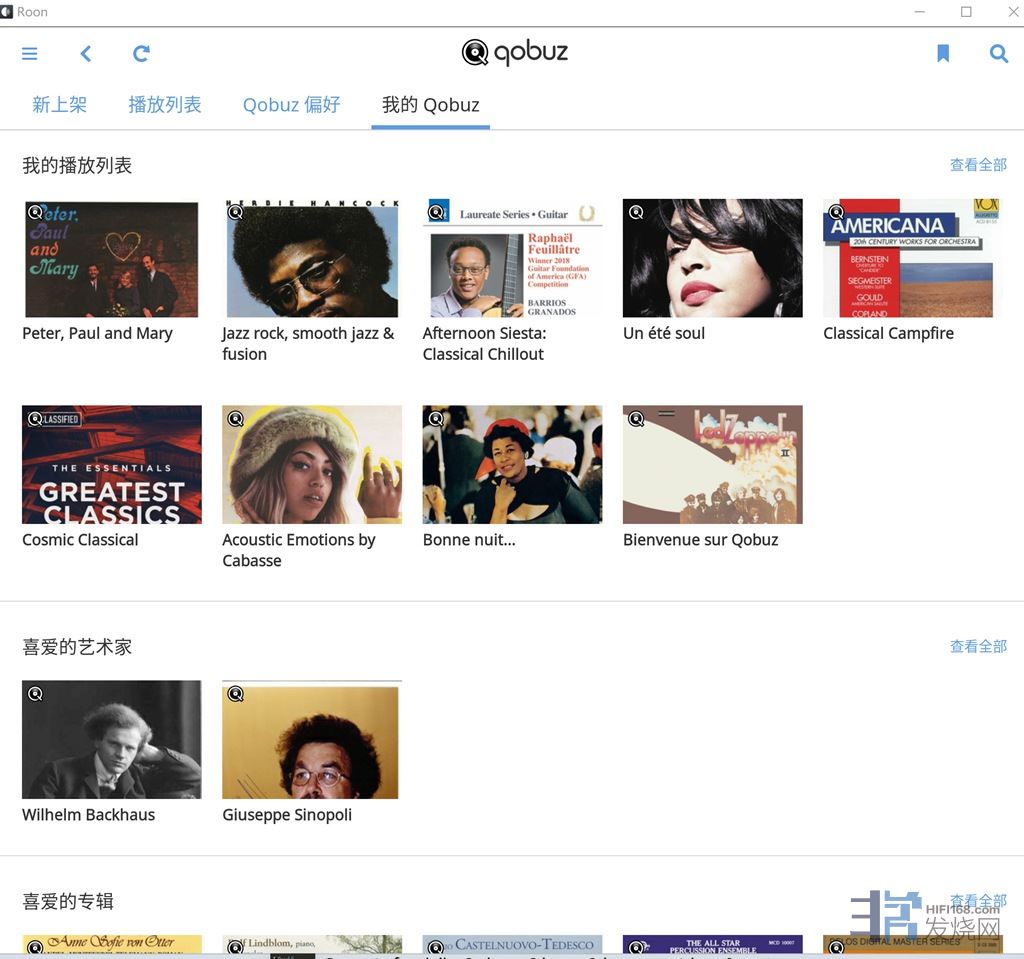Open search with the magnifier icon
Viewport: 1024px width, 959px height.
pyautogui.click(x=998, y=54)
